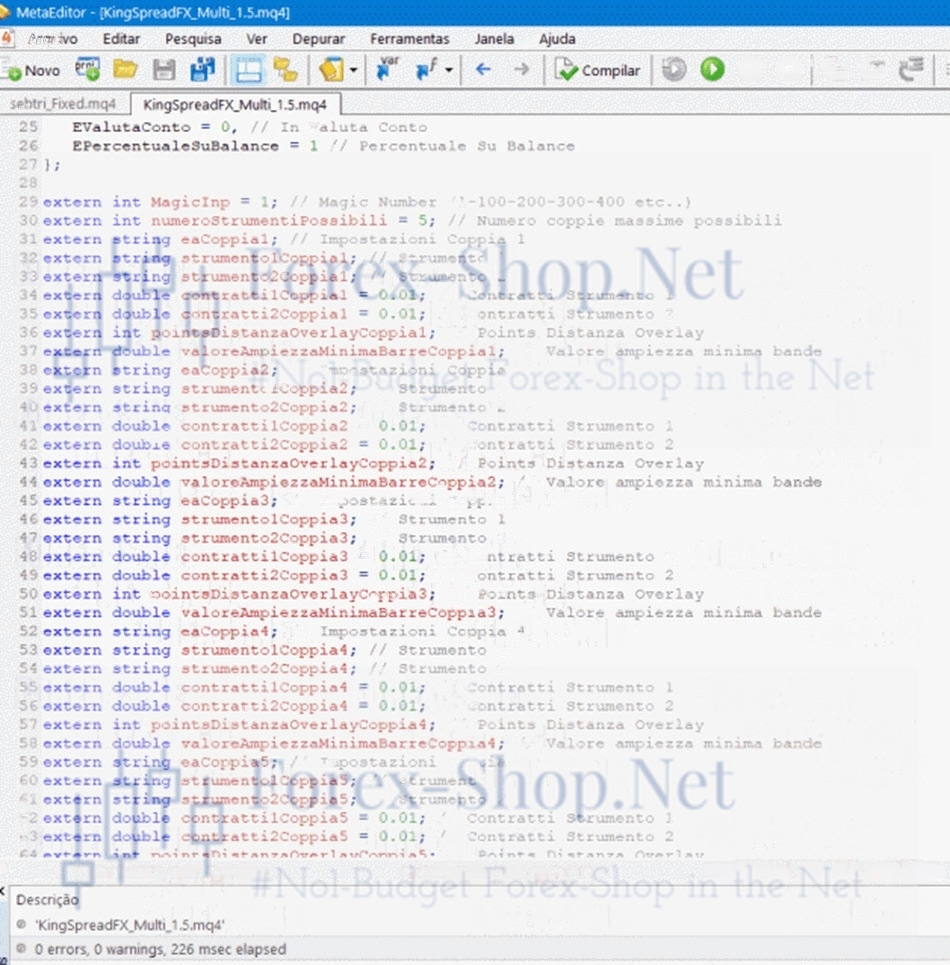This screenshot has height=965, width=950.
Task: Click the save floppy disk icon
Action: [x=164, y=70]
